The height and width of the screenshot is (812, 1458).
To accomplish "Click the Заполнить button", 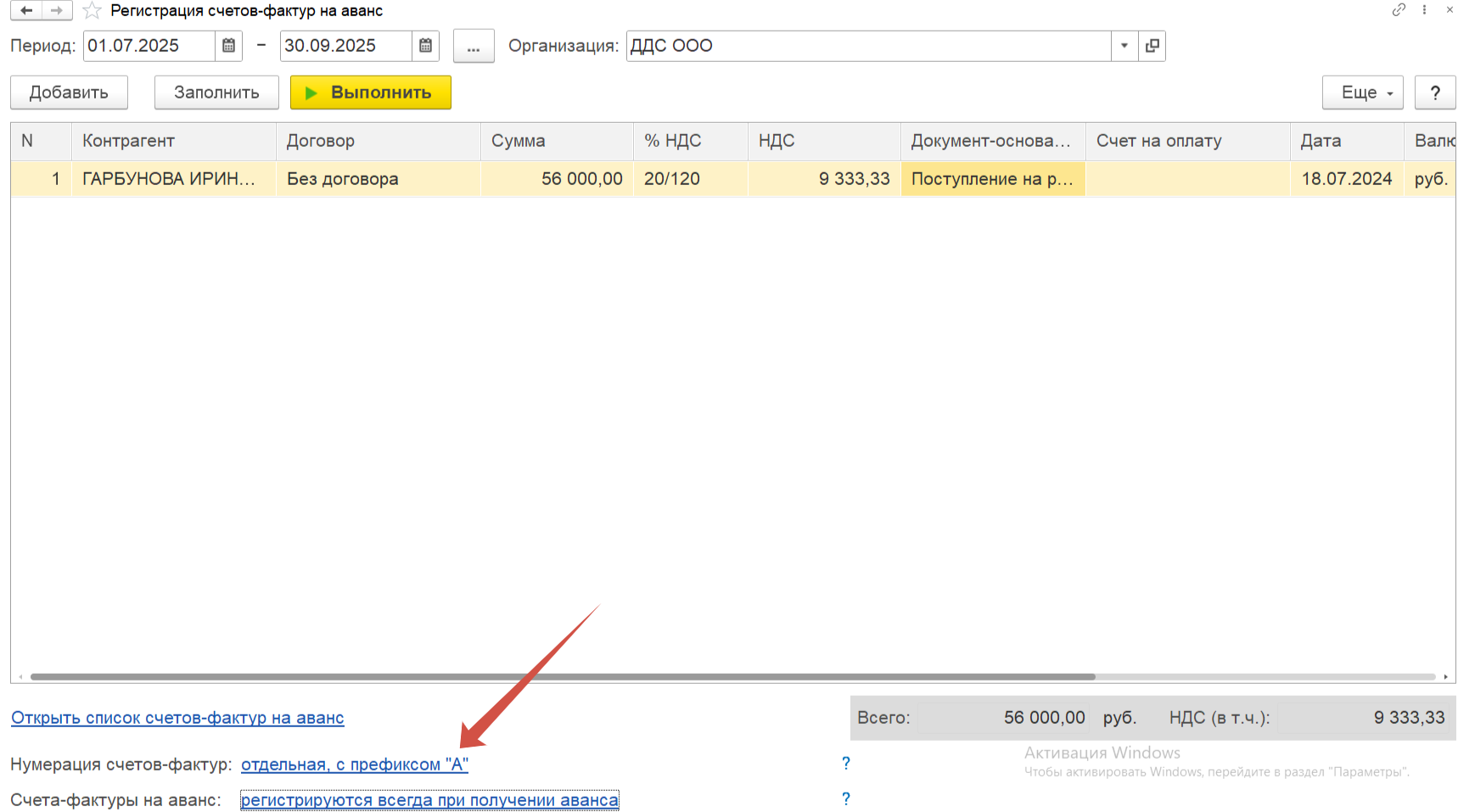I will (x=216, y=92).
